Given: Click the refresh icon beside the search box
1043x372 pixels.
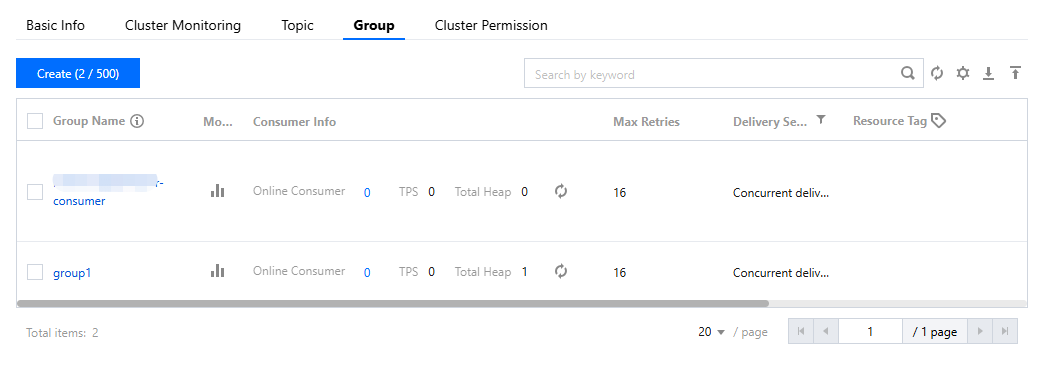Looking at the screenshot, I should tap(937, 73).
